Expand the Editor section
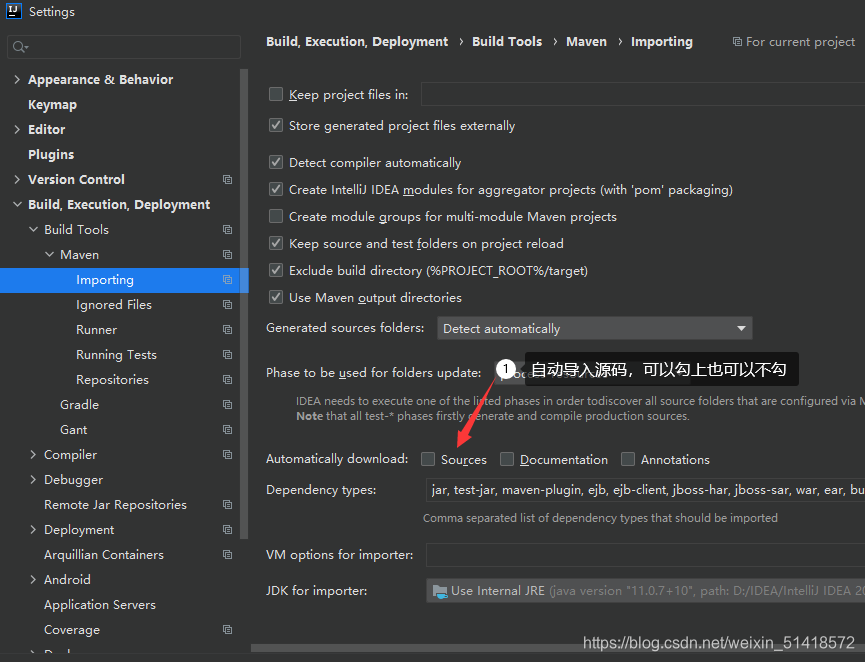 click(x=17, y=129)
